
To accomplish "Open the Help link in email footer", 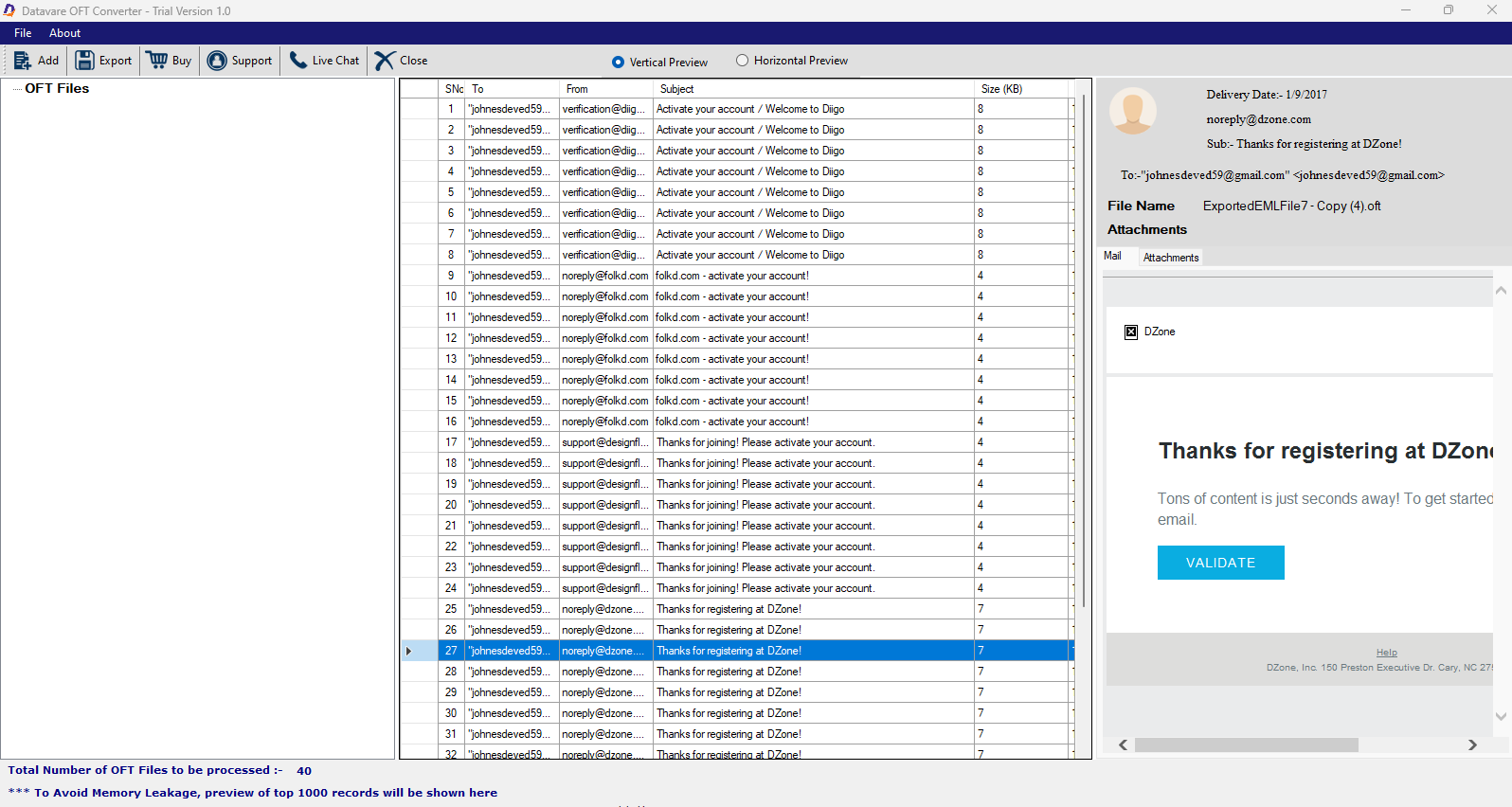I will click(x=1386, y=653).
